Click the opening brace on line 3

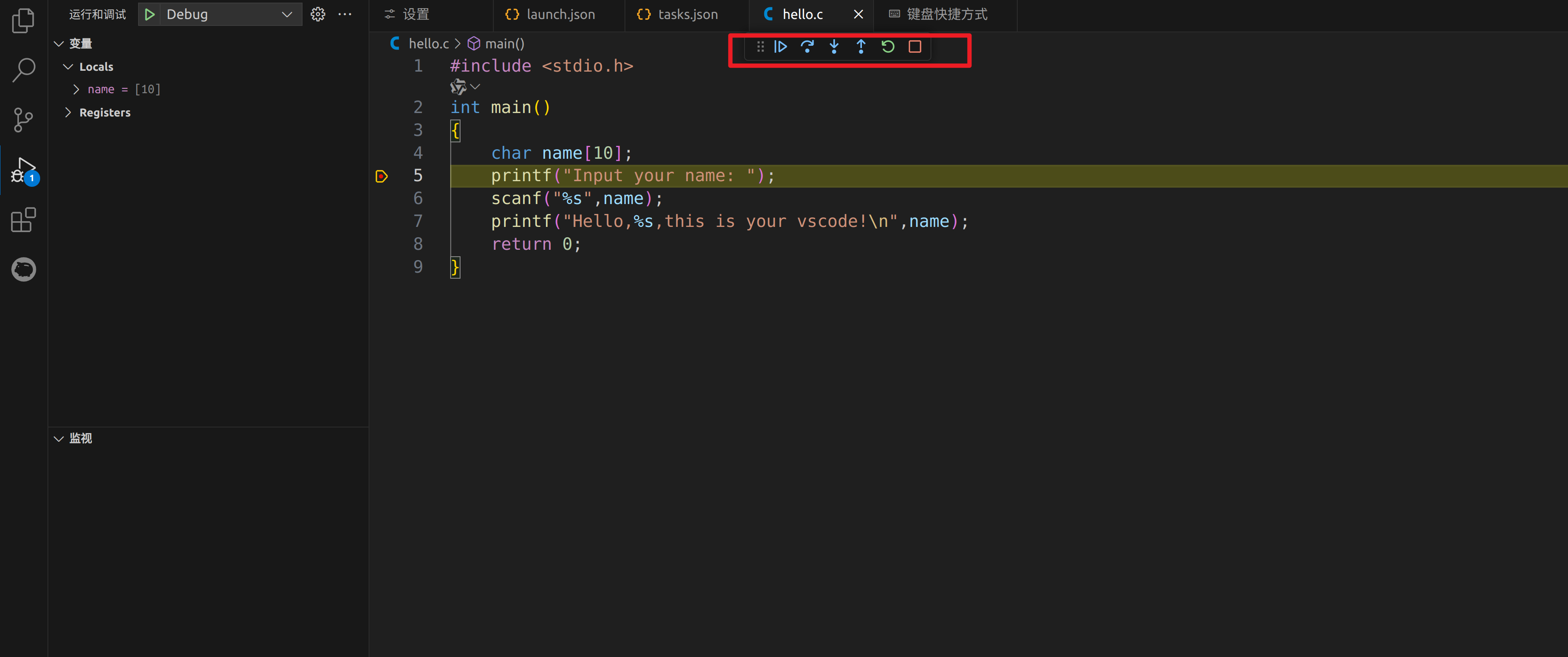pos(455,130)
